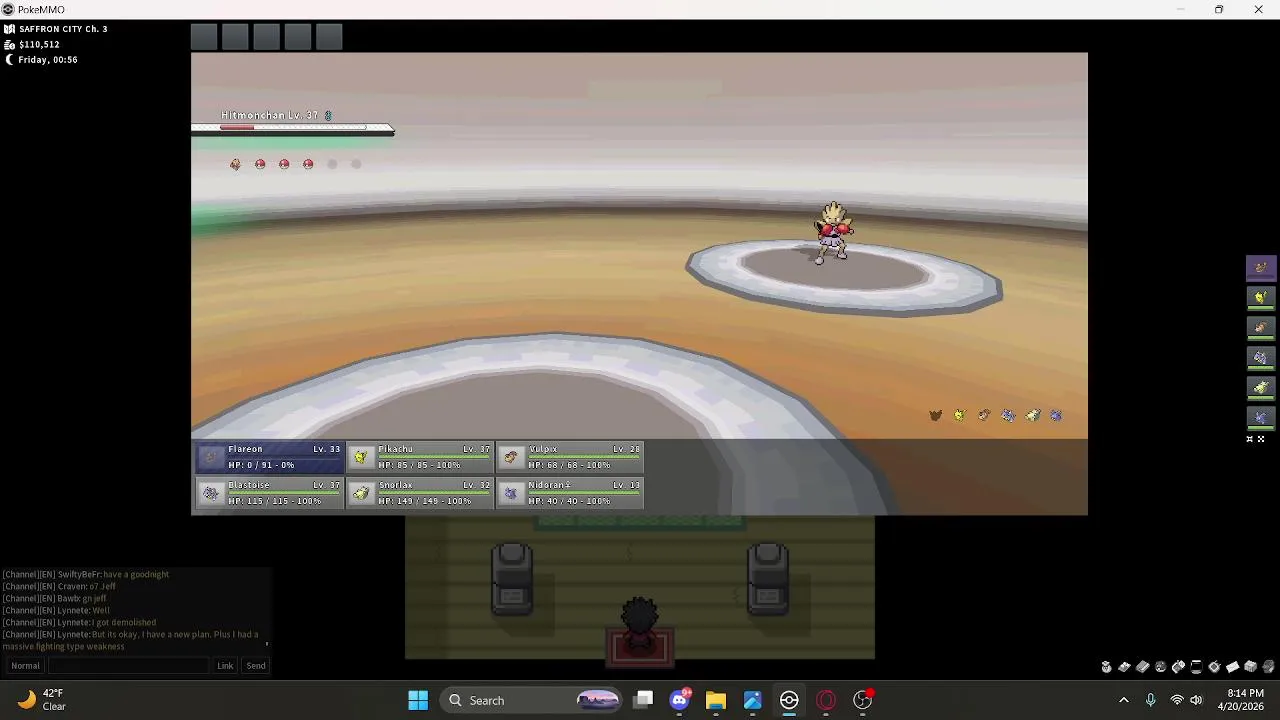The height and width of the screenshot is (720, 1280).
Task: Open the globe icon in bottom menu
Action: [1161, 667]
